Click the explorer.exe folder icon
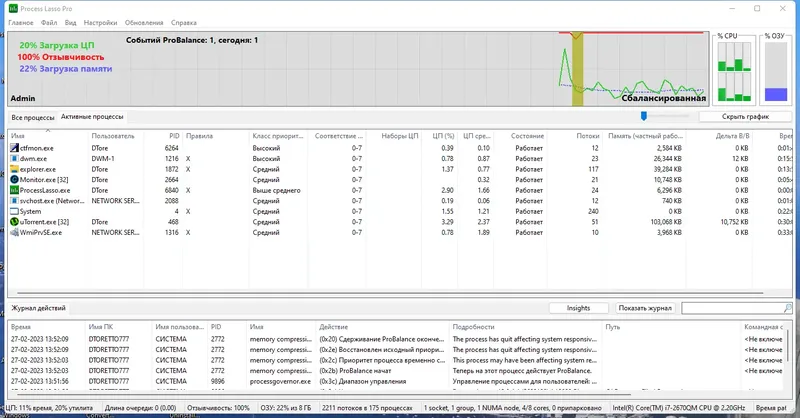Viewport: 800px width, 418px height. (14, 169)
